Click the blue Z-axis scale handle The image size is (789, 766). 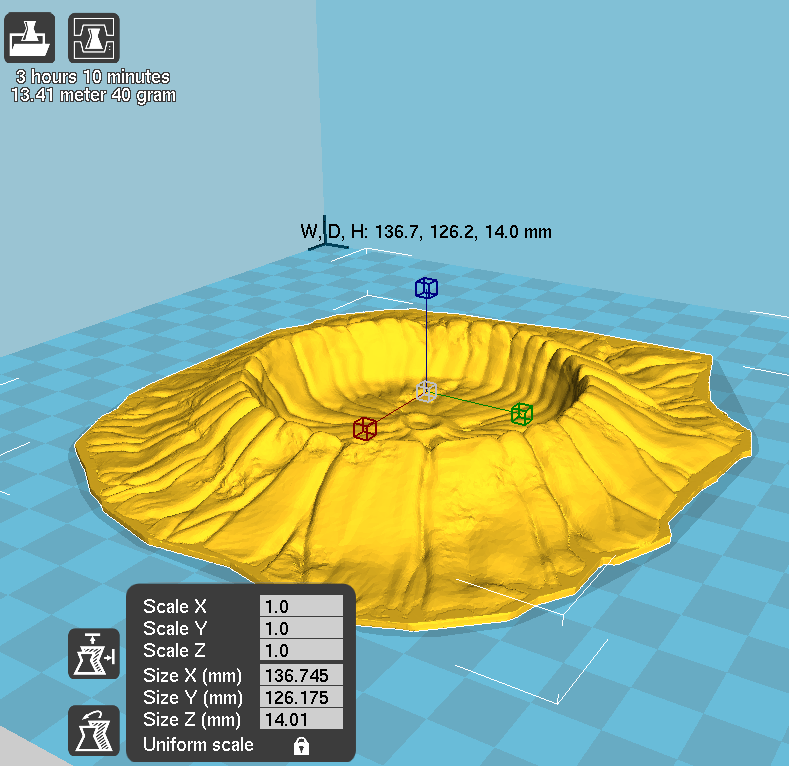426,288
